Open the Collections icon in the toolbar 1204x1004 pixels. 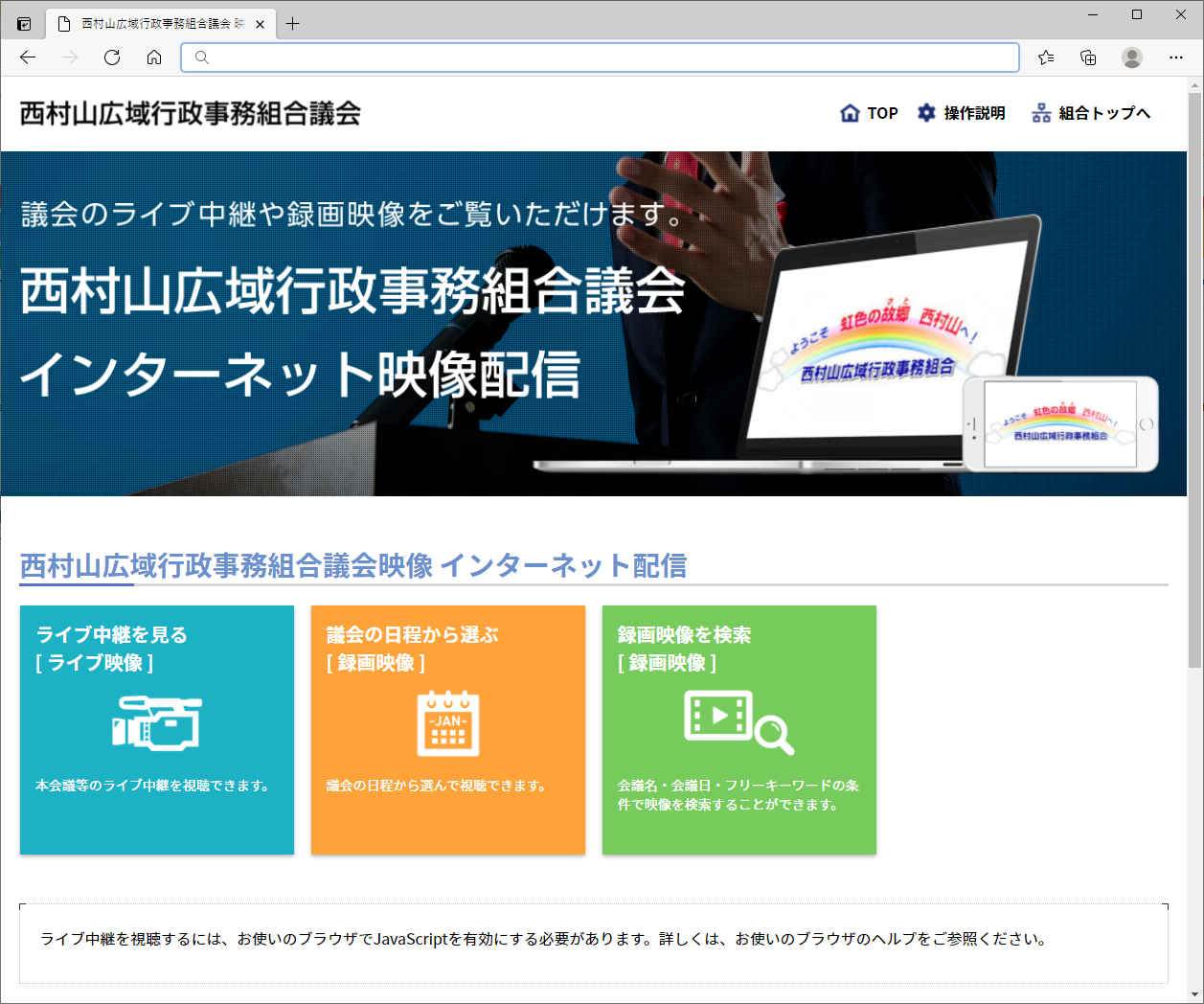click(x=1088, y=57)
